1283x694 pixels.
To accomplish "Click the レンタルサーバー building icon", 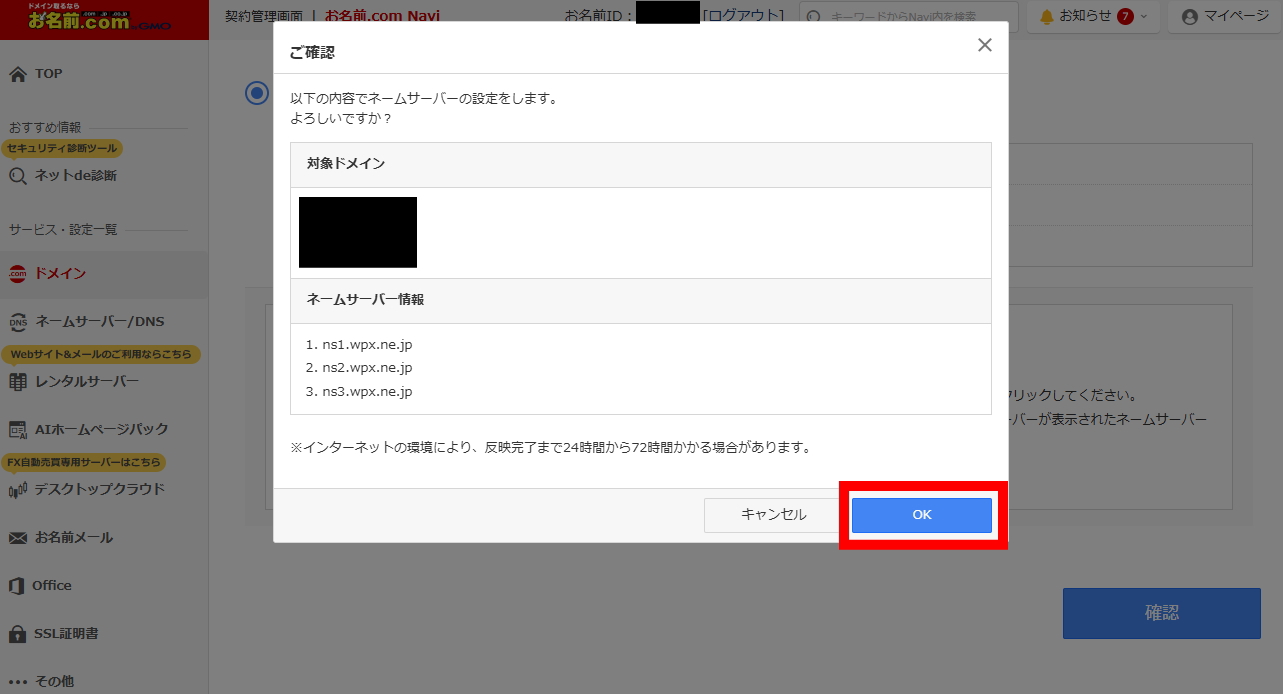I will 17,382.
